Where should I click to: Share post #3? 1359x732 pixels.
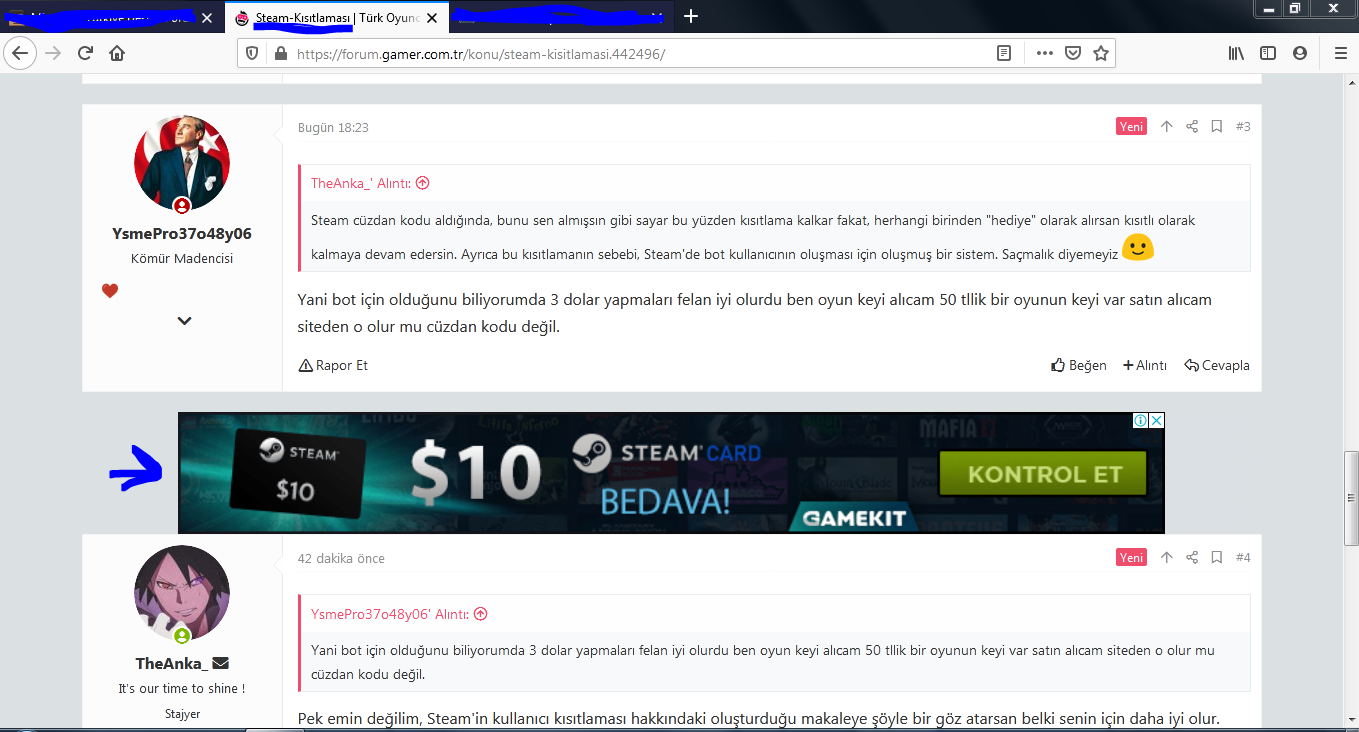point(1192,127)
